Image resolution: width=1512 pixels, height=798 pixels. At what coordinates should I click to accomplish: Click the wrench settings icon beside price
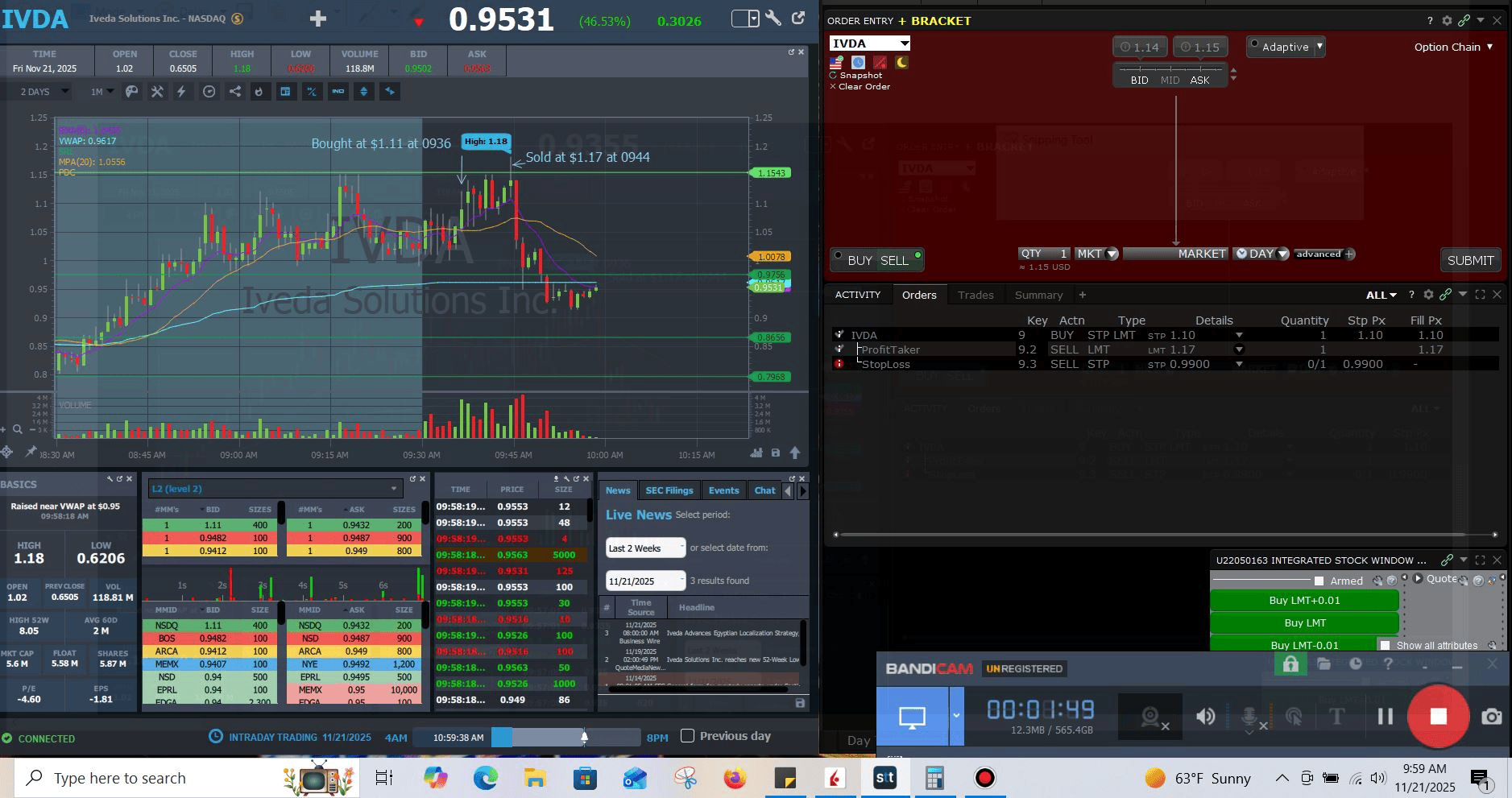tap(773, 19)
